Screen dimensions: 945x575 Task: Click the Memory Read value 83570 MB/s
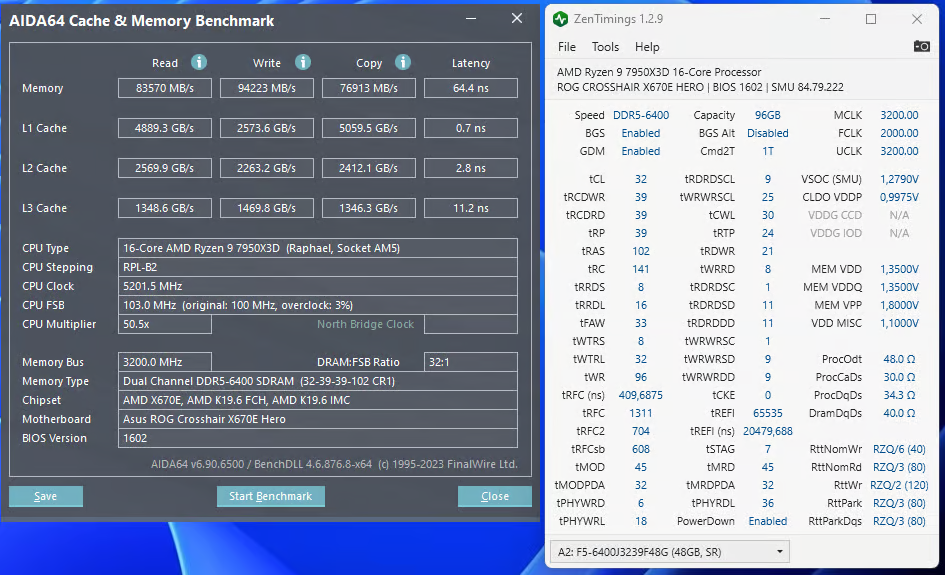[x=165, y=88]
